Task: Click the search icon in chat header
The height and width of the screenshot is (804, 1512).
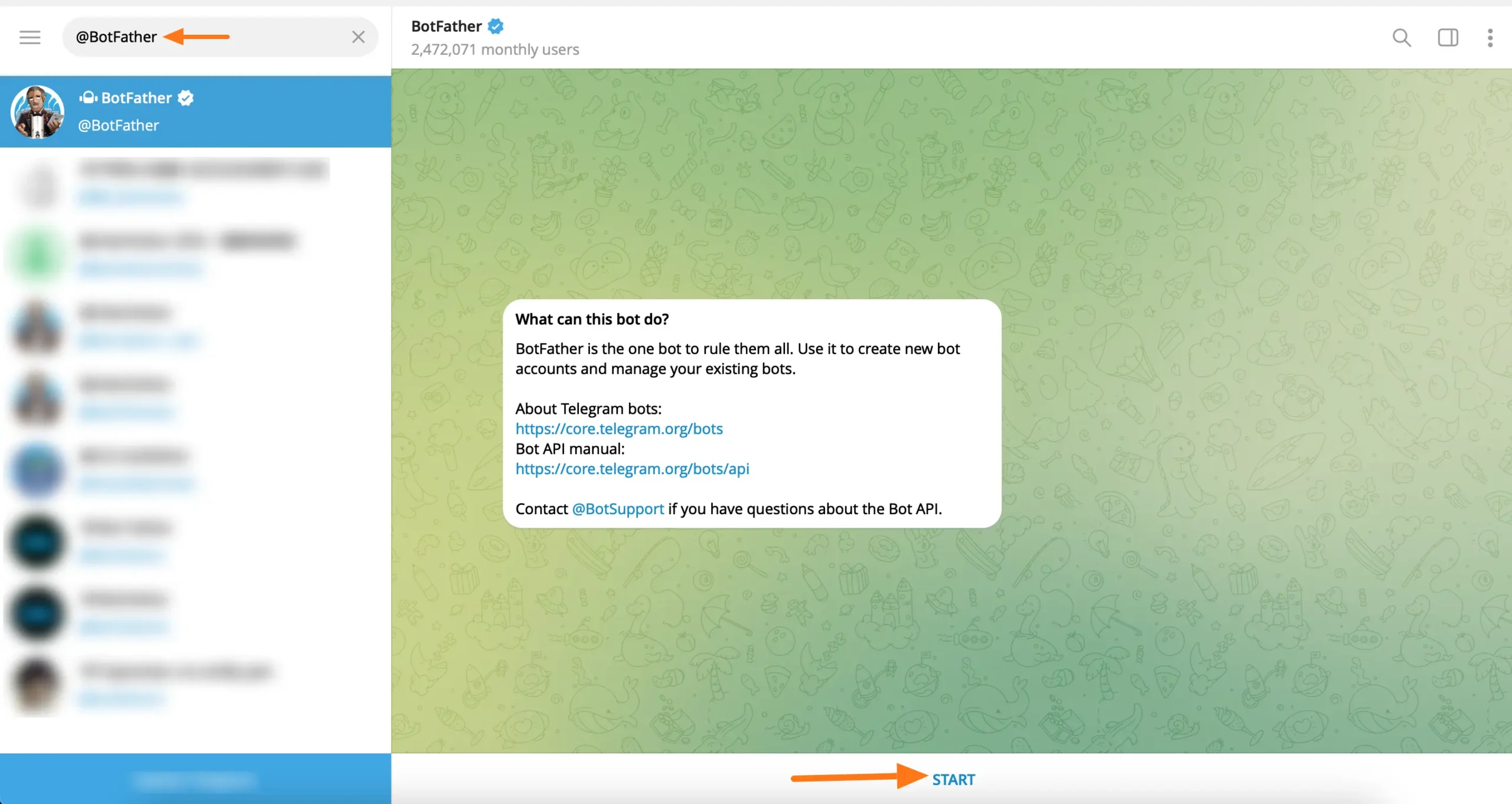Action: [1402, 38]
